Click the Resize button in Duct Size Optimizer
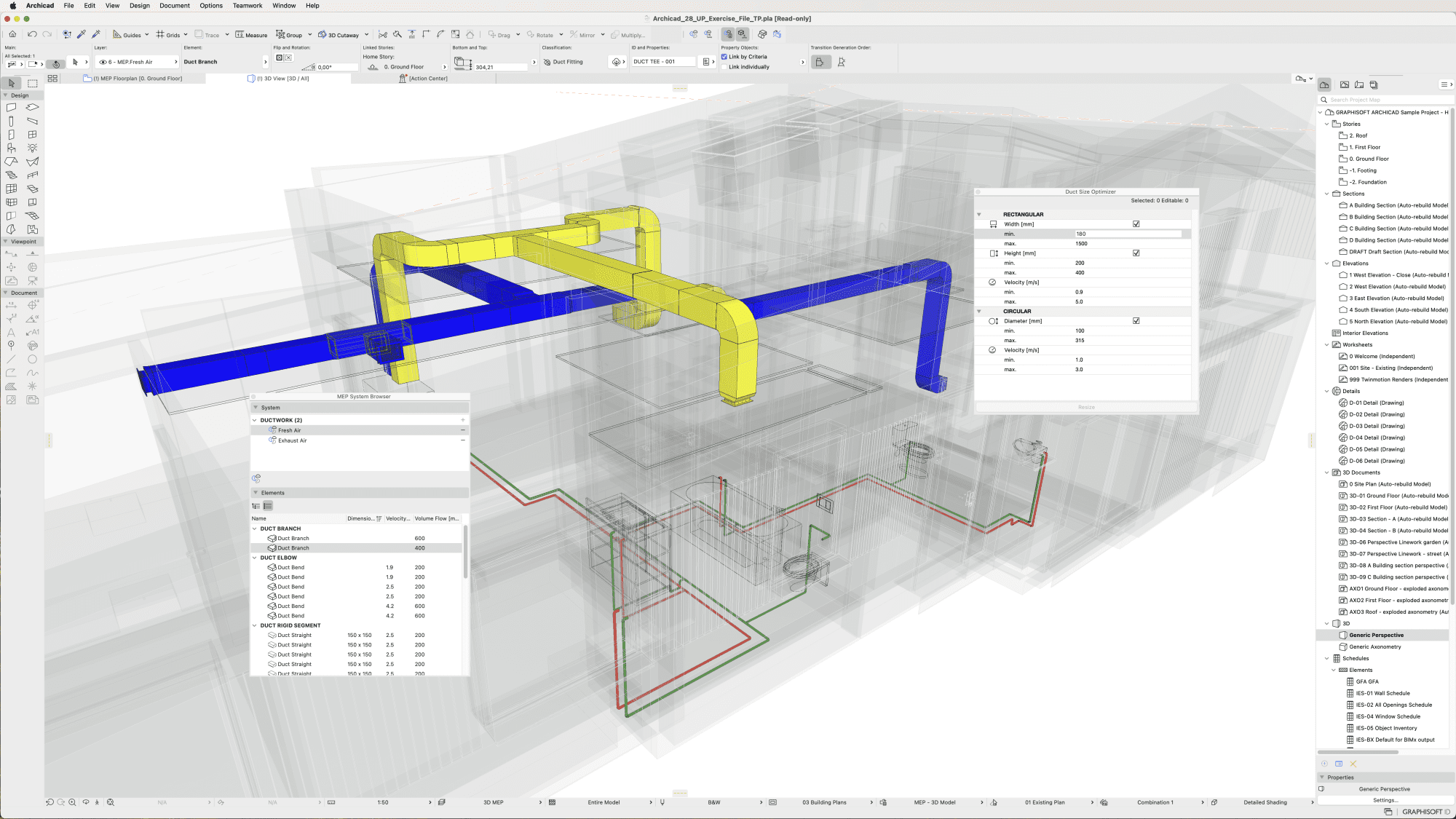Image resolution: width=1456 pixels, height=819 pixels. tap(1085, 407)
